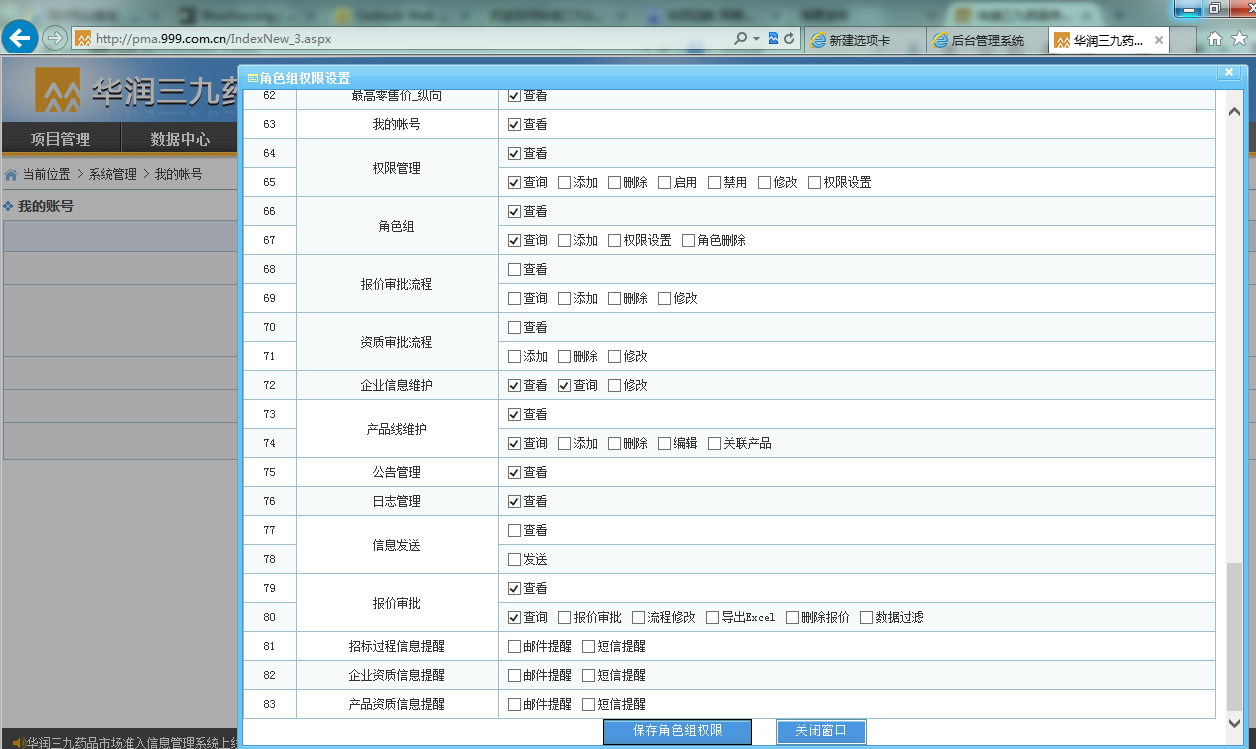Click the dialog scrollbar down arrow
Image resolution: width=1256 pixels, height=749 pixels.
tap(1234, 722)
